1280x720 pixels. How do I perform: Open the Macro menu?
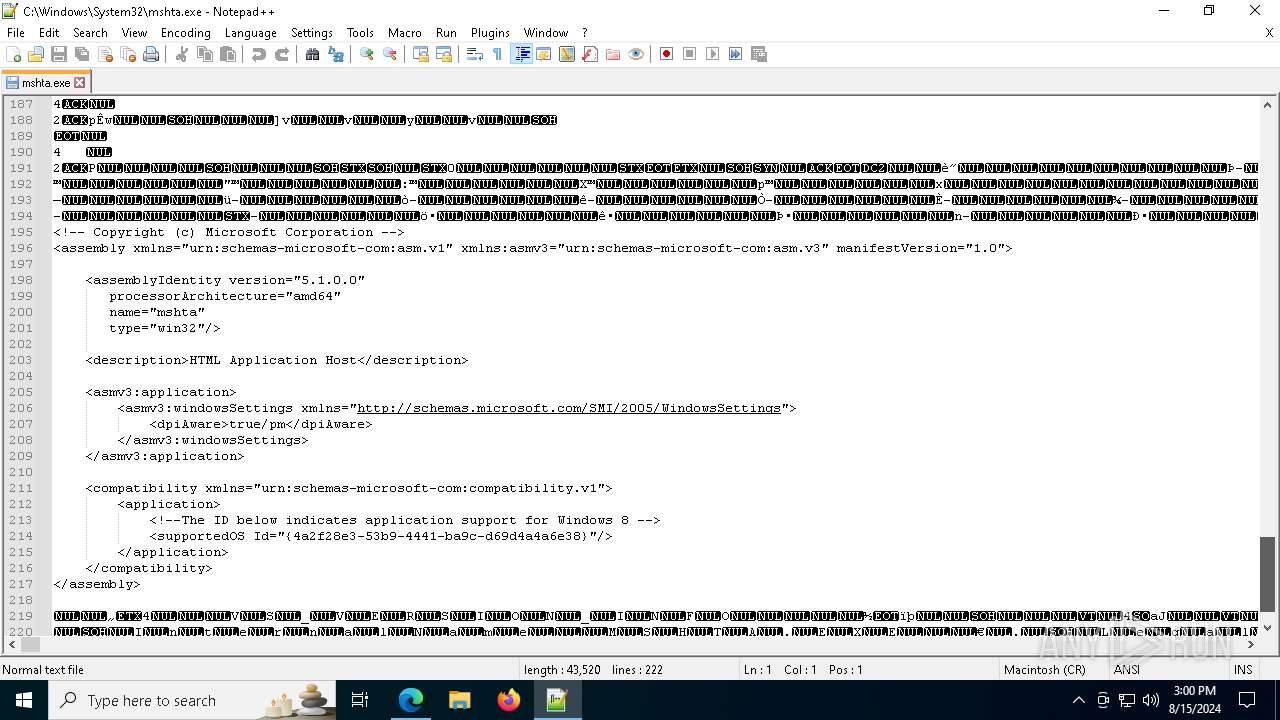[x=405, y=33]
